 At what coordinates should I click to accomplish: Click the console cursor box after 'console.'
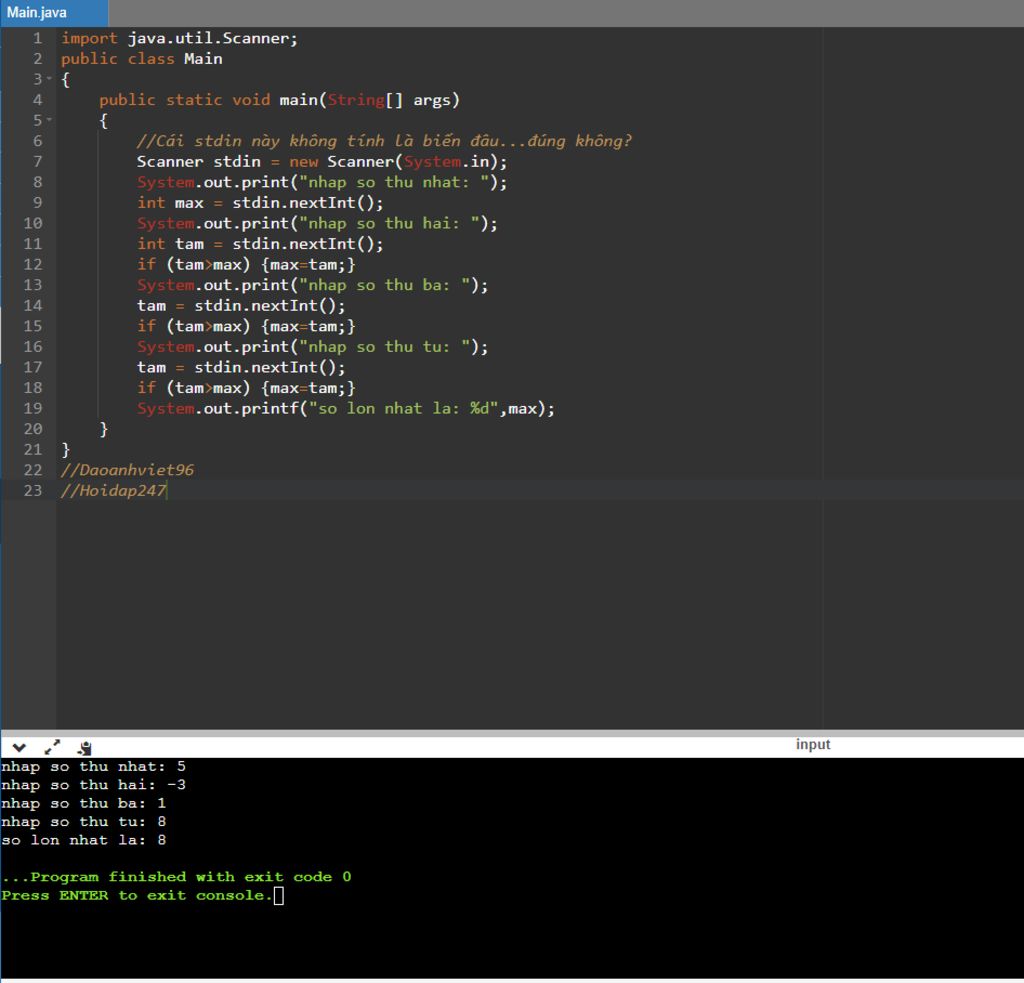tap(279, 895)
